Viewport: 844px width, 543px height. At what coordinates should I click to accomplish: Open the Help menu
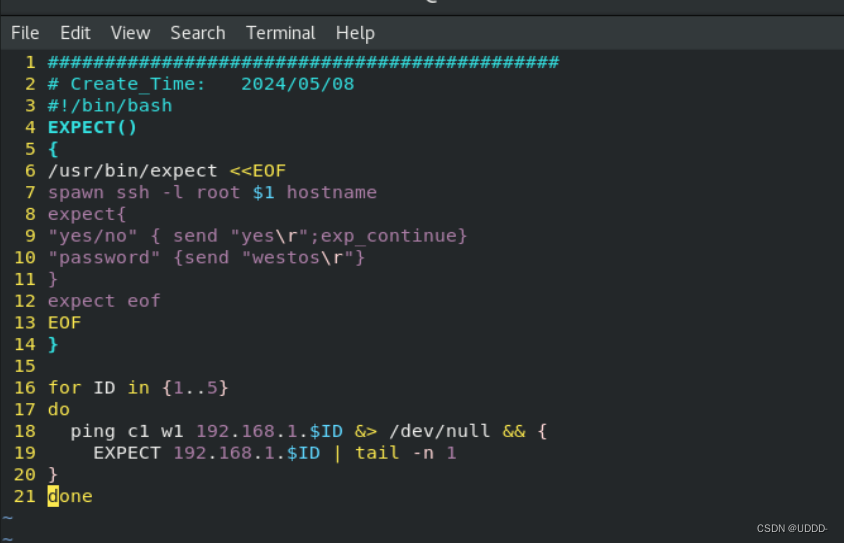[355, 33]
